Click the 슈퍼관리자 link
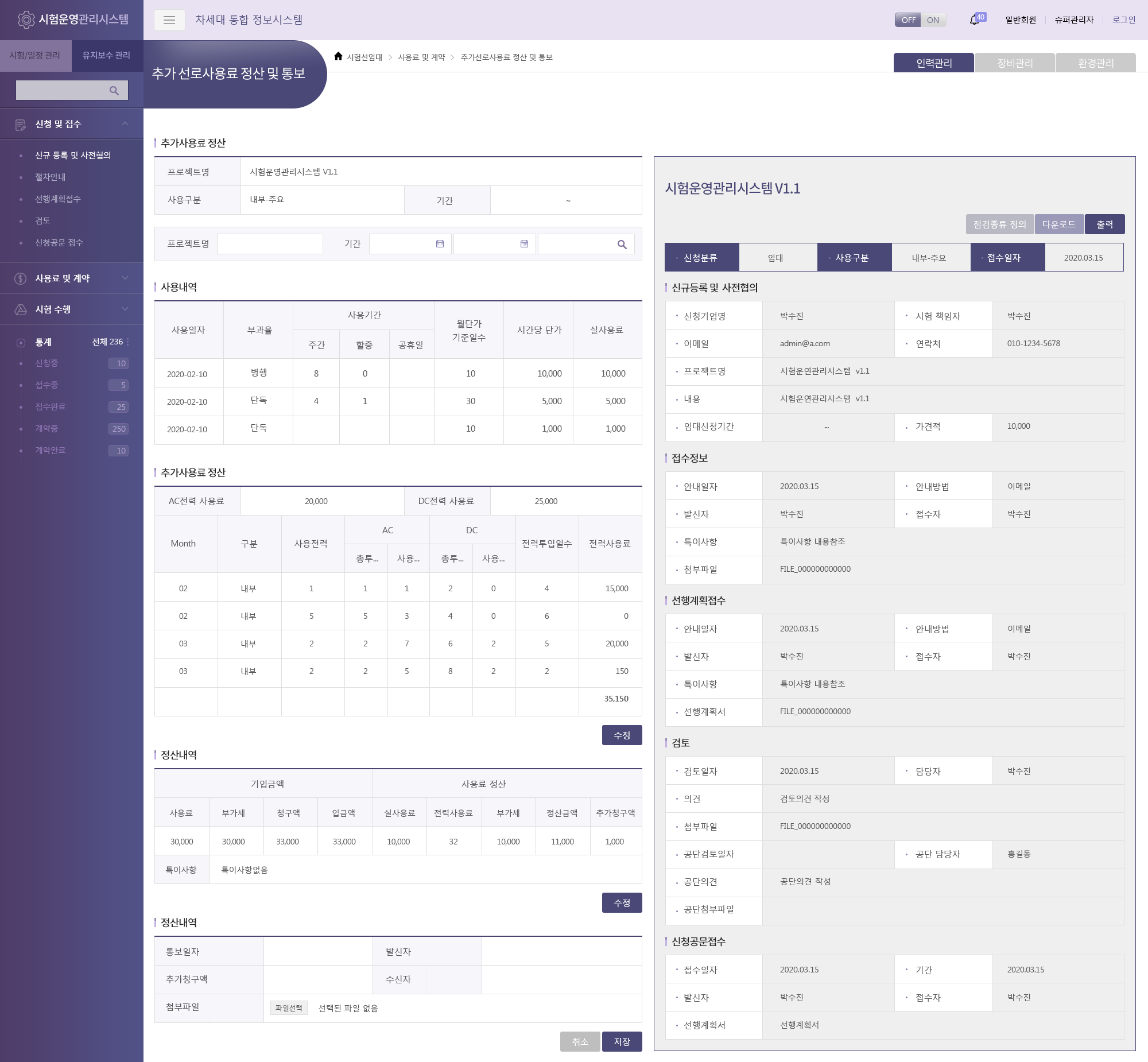The image size is (1148, 1062). [1074, 20]
